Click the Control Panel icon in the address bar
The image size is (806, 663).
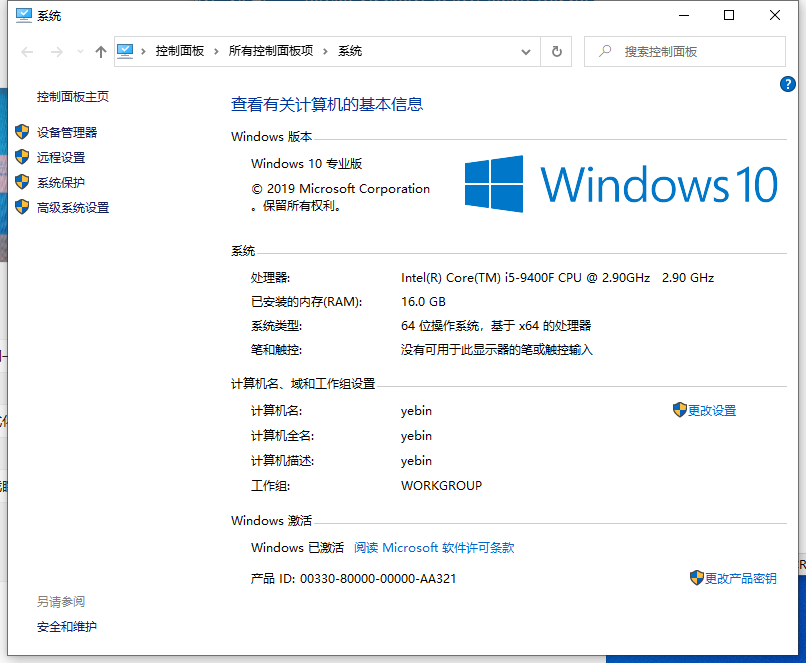tap(125, 51)
